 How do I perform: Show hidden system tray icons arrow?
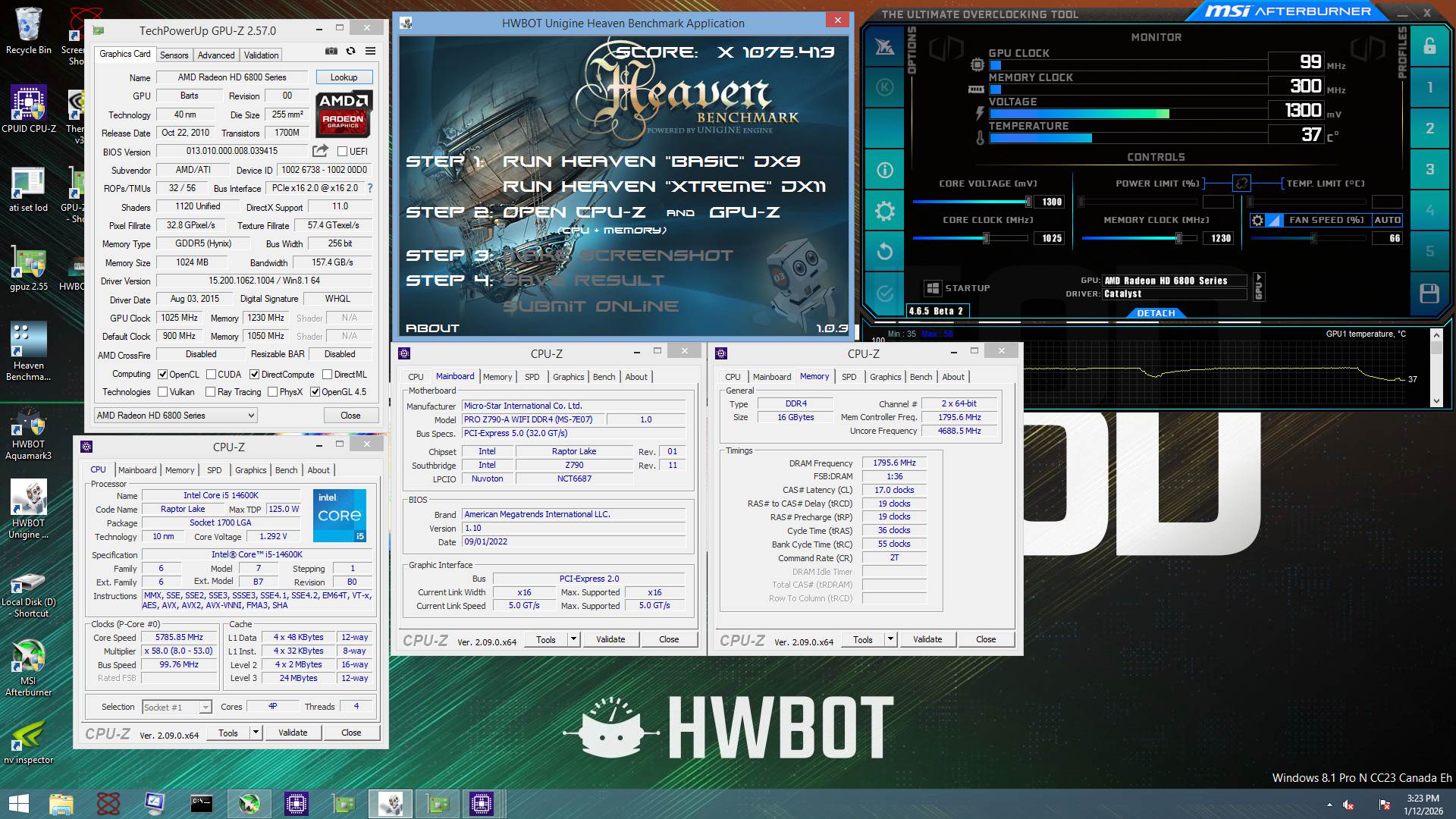tap(1329, 805)
